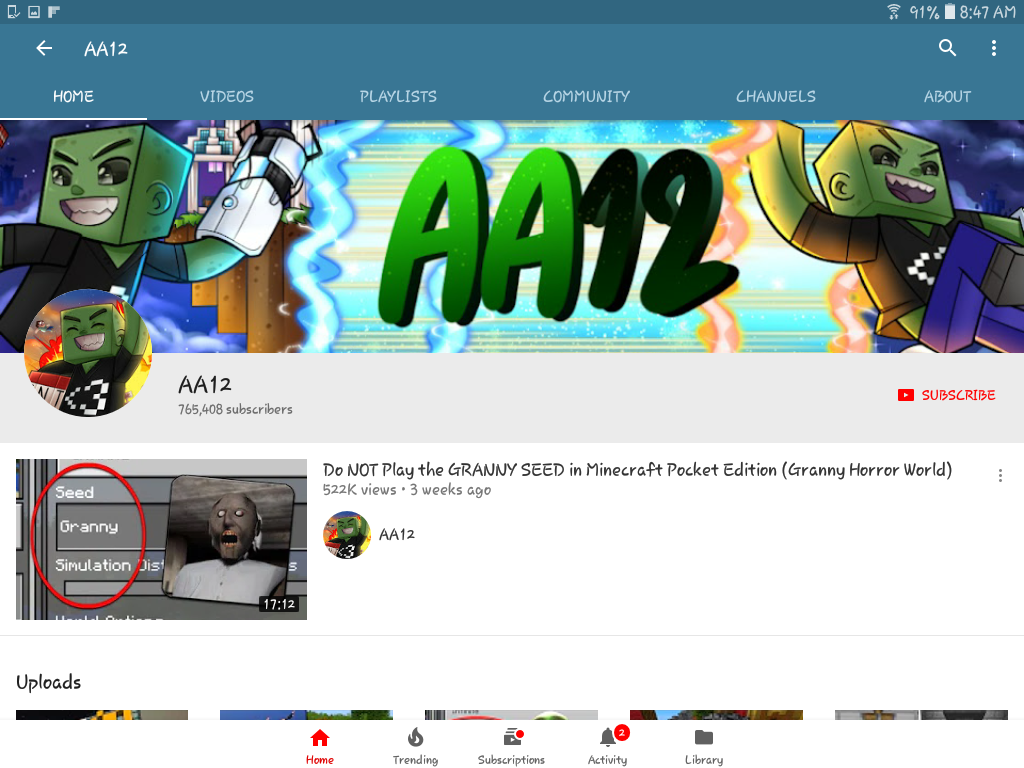The image size is (1024, 768).
Task: Open the COMMUNITY tab
Action: (586, 97)
